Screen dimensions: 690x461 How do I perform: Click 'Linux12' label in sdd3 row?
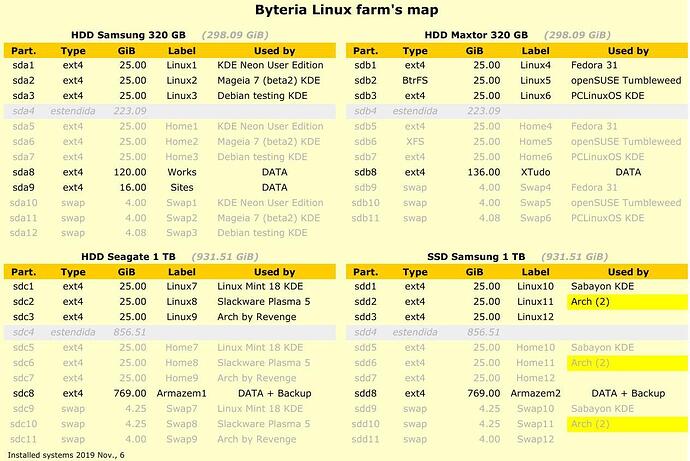[x=536, y=317]
